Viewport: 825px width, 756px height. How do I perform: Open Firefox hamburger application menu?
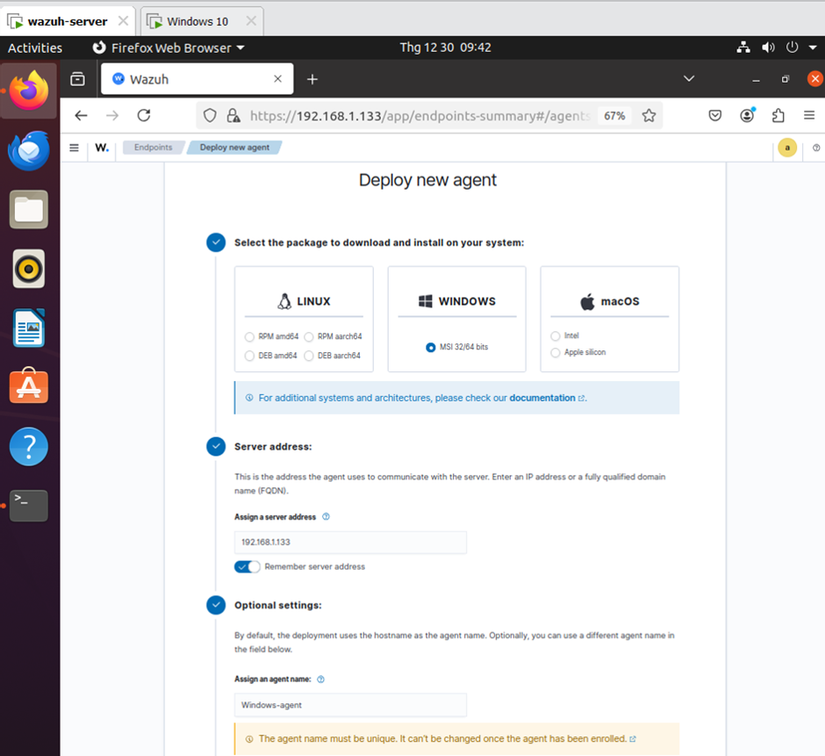click(x=809, y=116)
